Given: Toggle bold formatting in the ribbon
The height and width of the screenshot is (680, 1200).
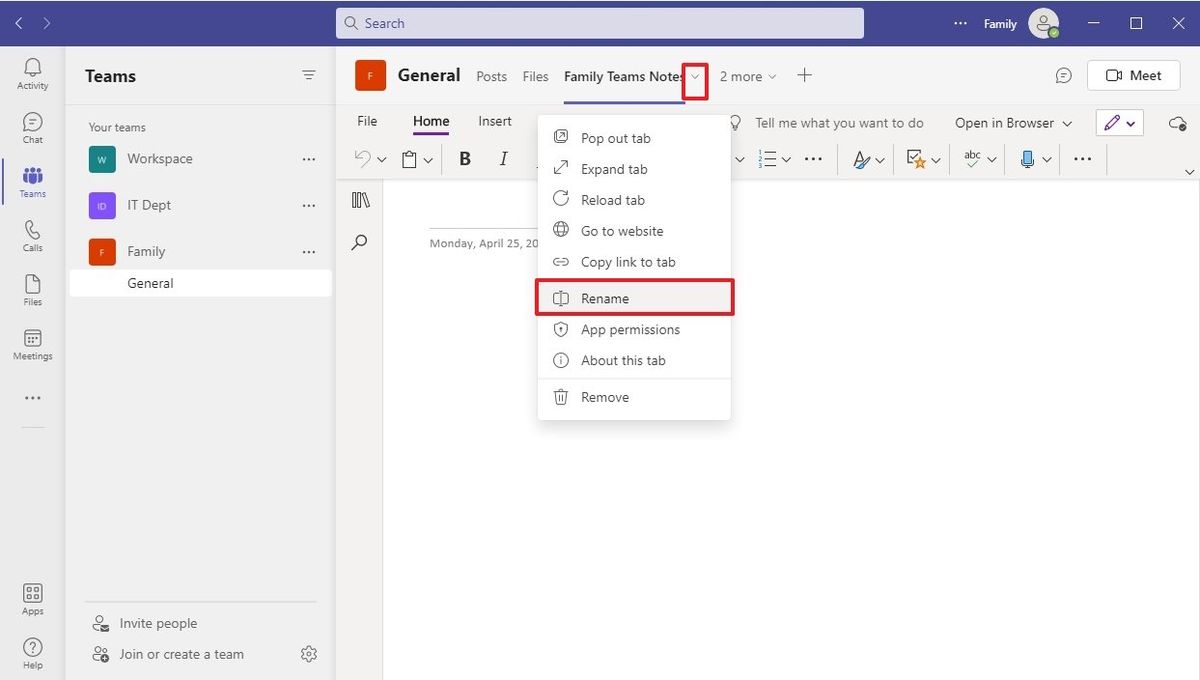Looking at the screenshot, I should tap(464, 158).
